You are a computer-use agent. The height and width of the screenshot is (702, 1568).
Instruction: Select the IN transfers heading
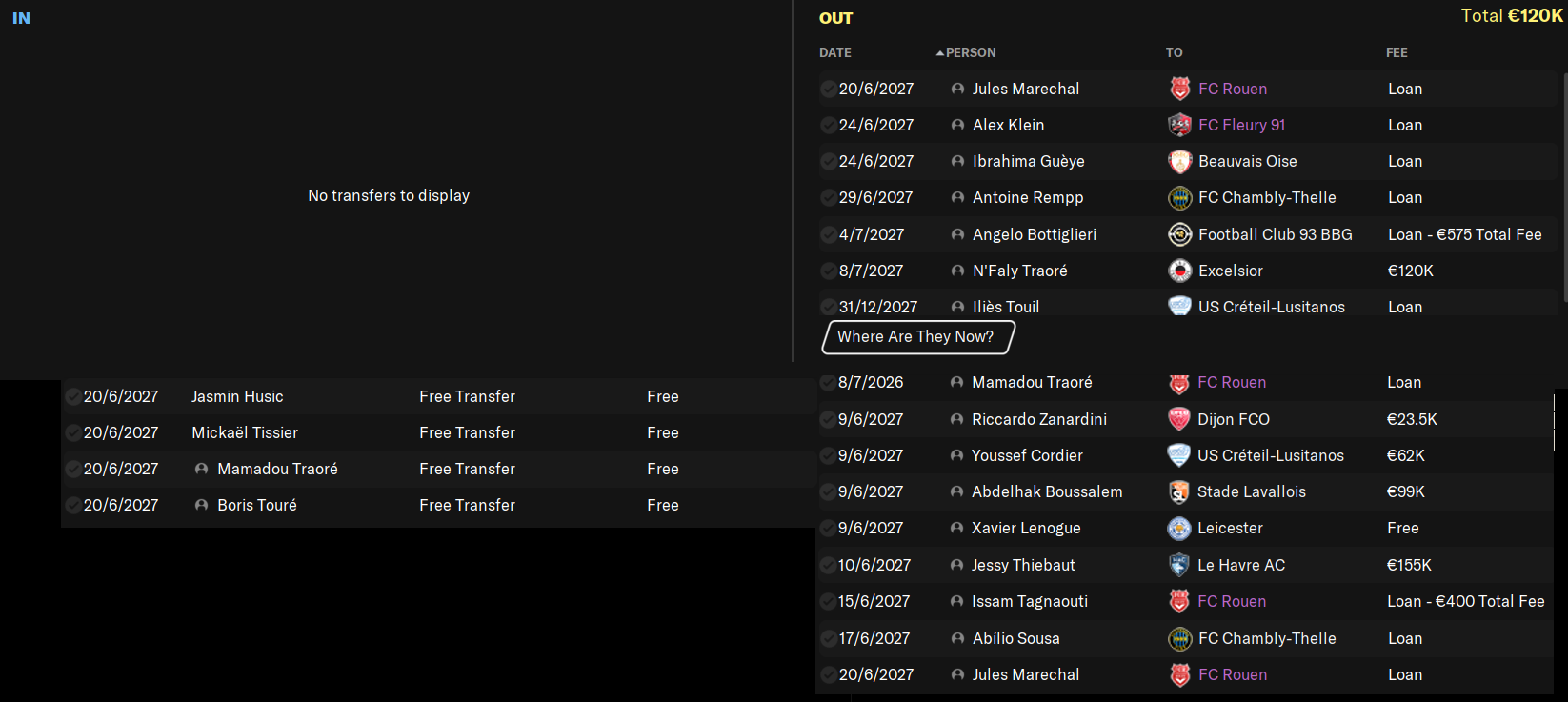(21, 18)
